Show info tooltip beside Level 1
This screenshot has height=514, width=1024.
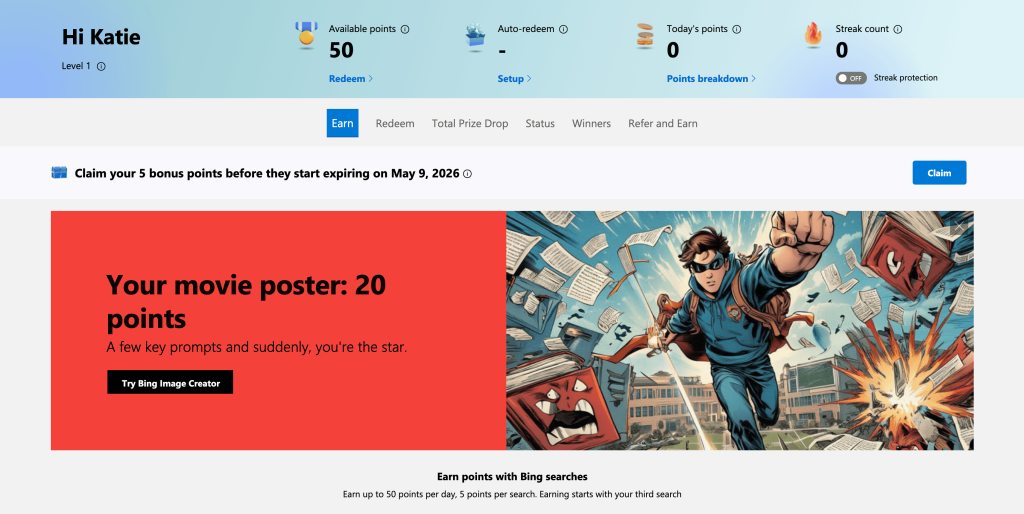point(101,67)
